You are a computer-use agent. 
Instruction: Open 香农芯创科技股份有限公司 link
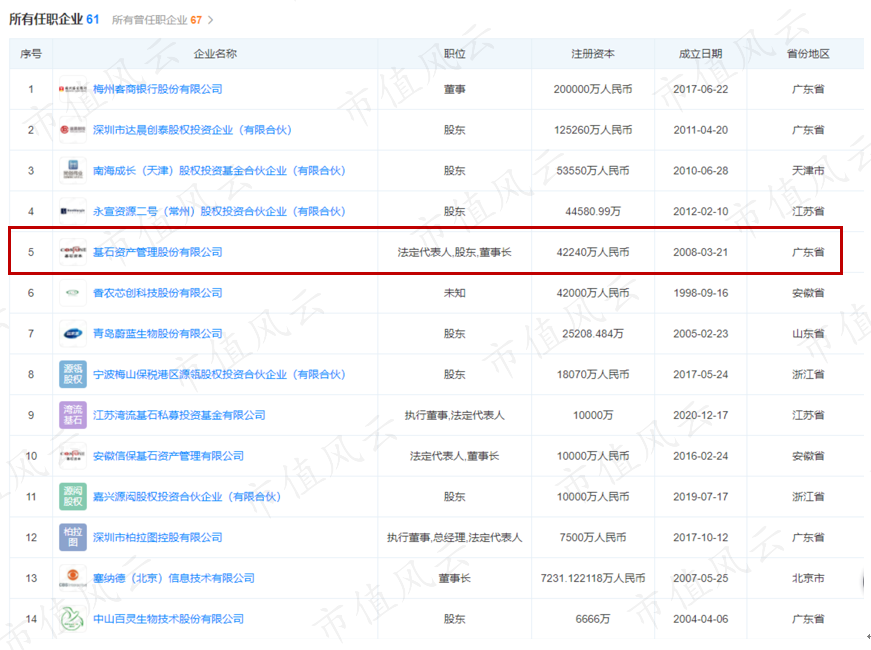pos(158,293)
